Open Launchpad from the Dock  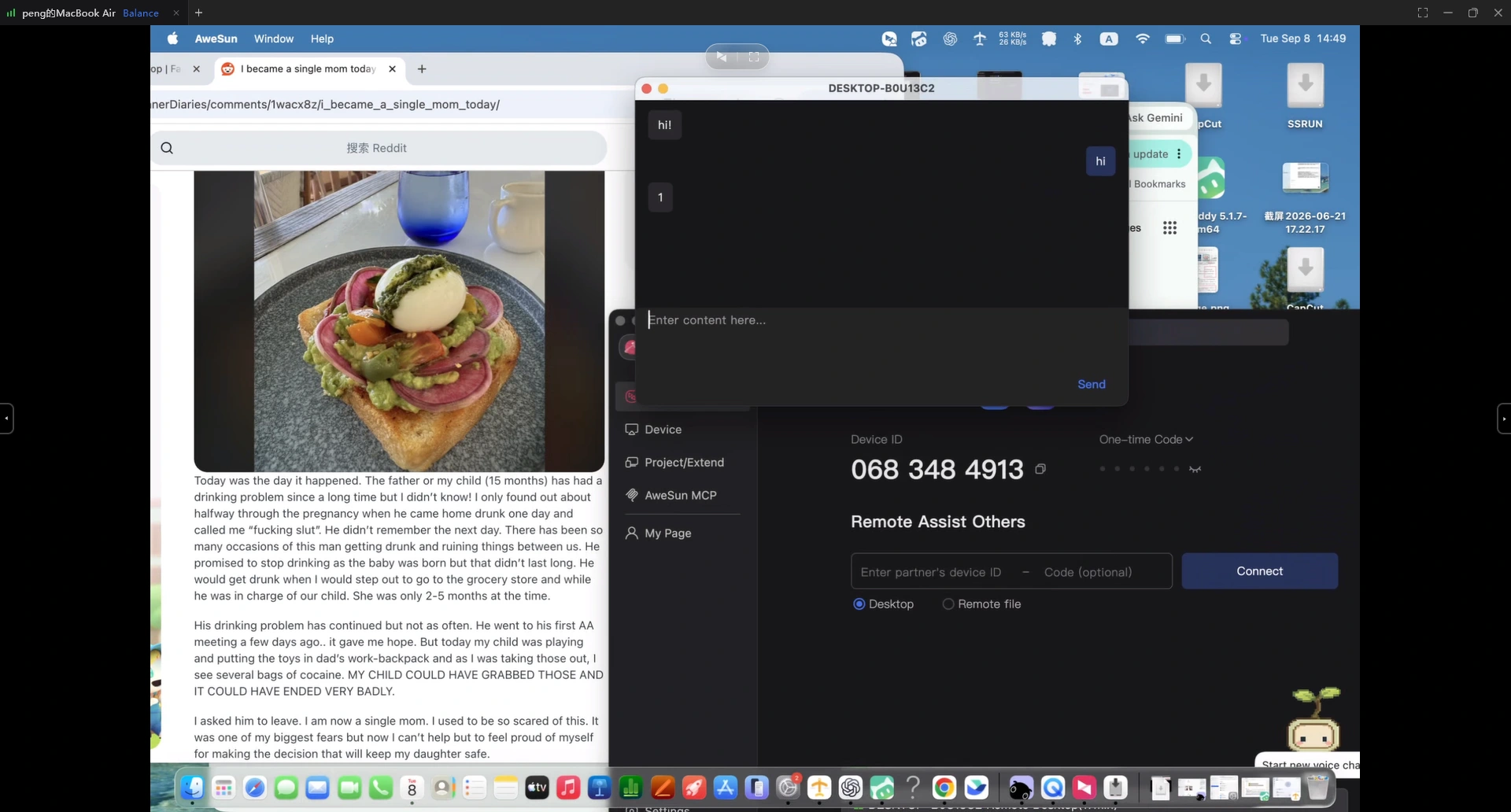224,788
